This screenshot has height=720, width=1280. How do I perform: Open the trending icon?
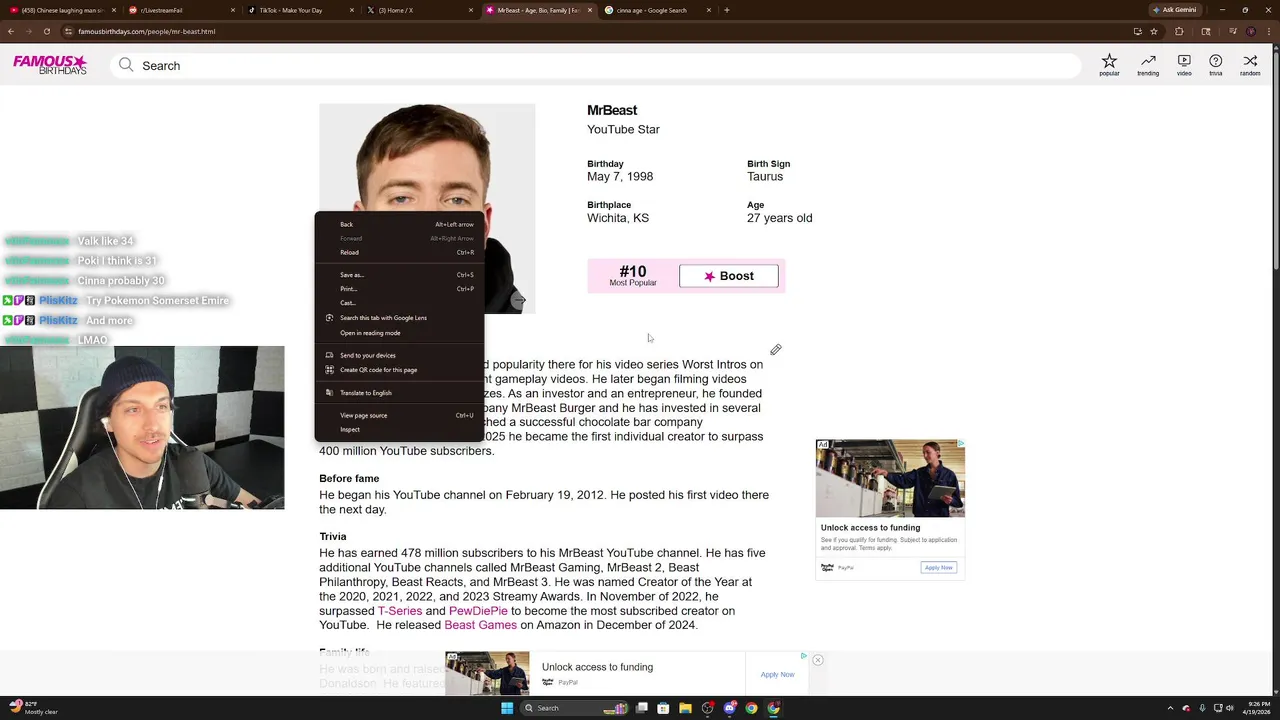click(x=1148, y=65)
